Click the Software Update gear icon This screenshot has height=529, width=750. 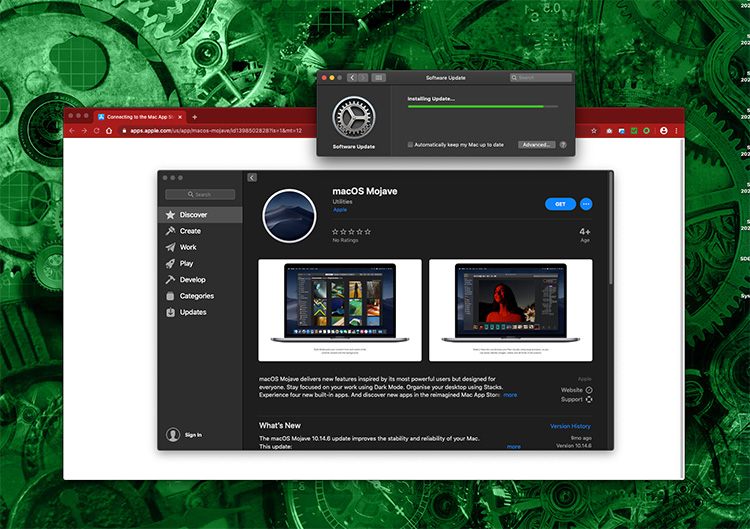tap(354, 117)
